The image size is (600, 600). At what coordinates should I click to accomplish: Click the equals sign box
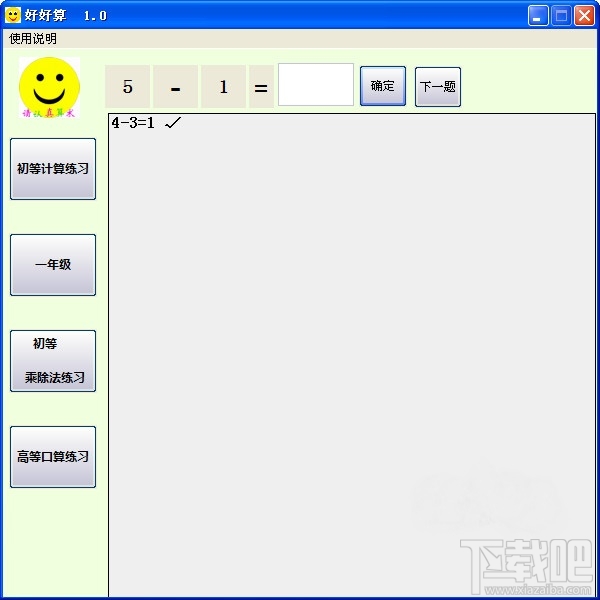261,86
